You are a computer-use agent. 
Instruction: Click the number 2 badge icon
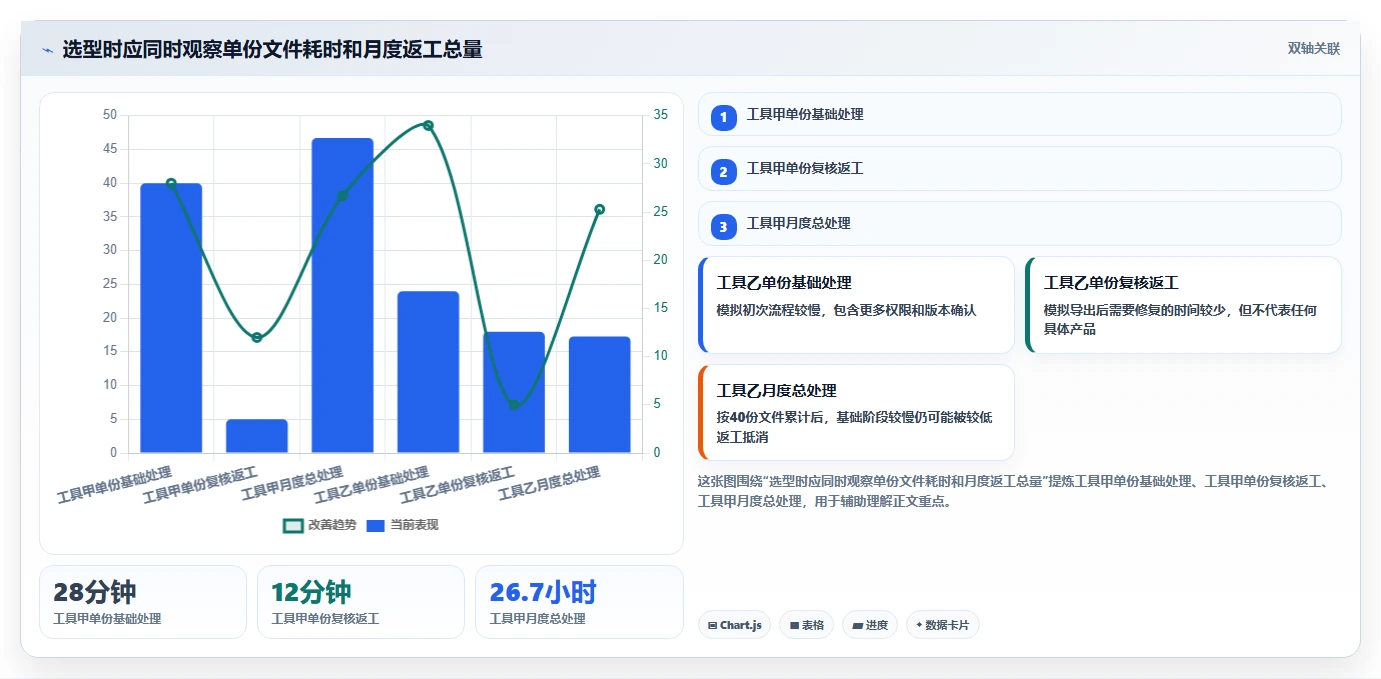click(724, 171)
